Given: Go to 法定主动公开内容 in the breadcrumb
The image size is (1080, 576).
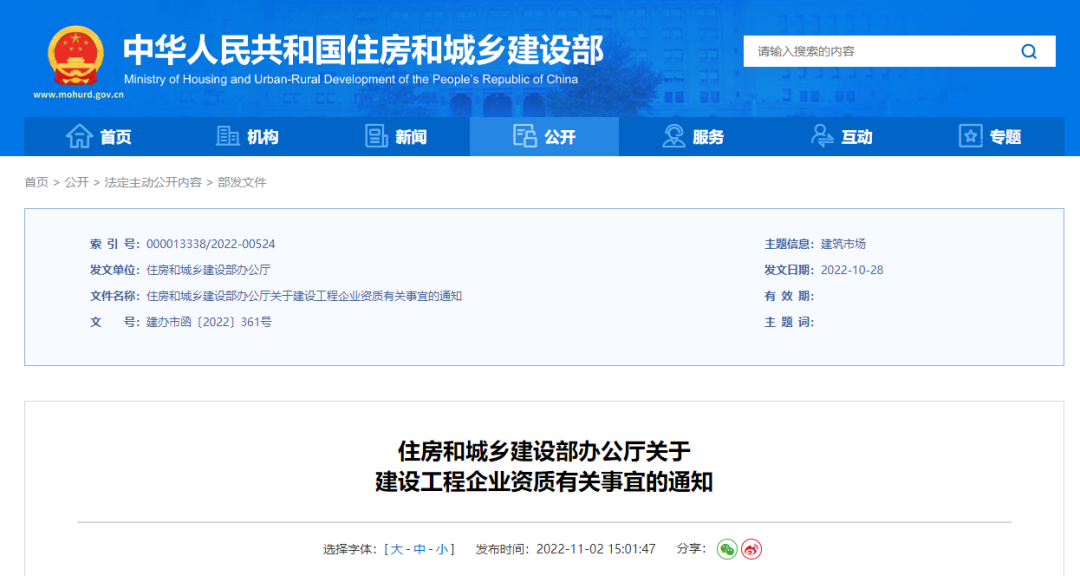Looking at the screenshot, I should pos(153,183).
